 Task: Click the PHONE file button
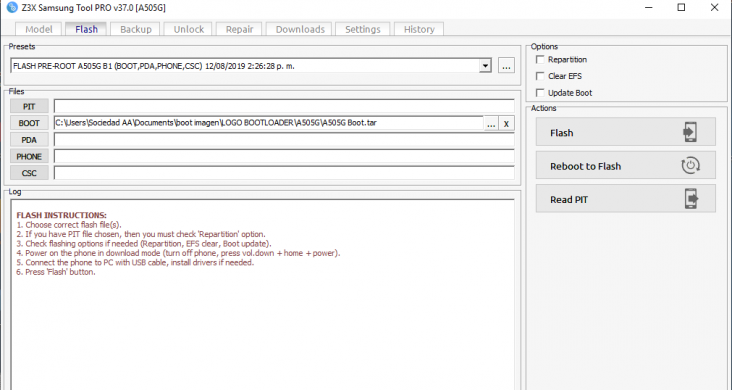pos(29,156)
